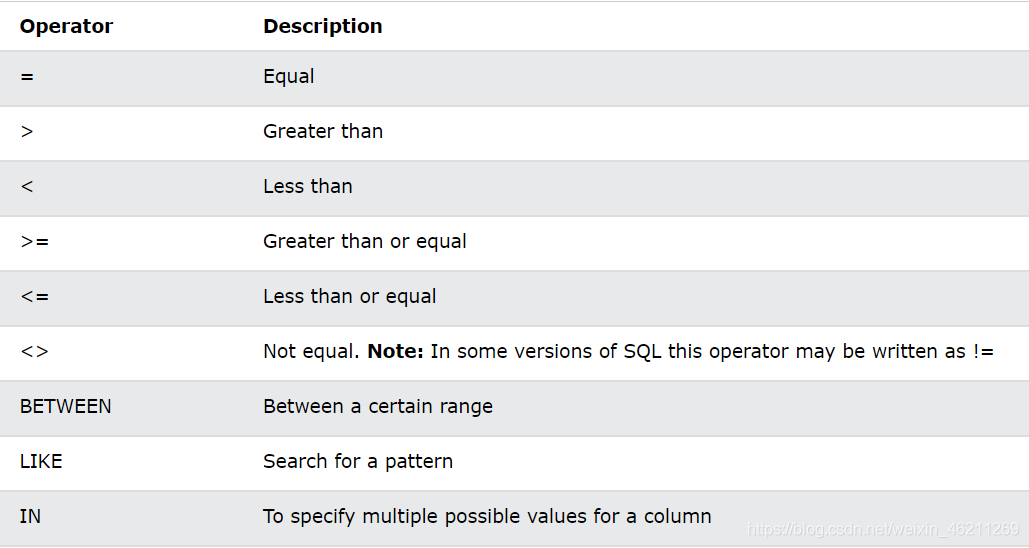Select the = operator cell
The height and width of the screenshot is (548, 1029).
(x=27, y=77)
